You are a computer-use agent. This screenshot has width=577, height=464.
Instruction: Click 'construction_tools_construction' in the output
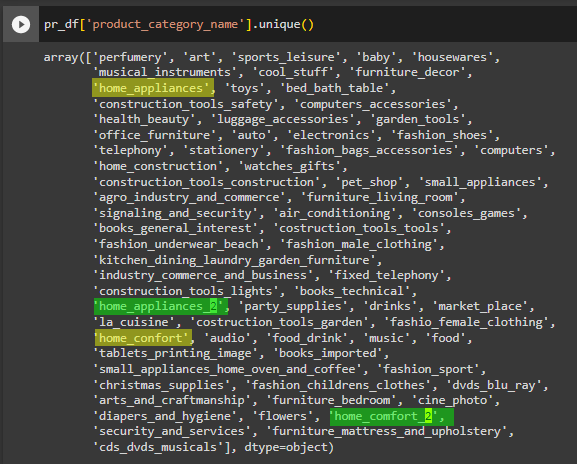click(206, 182)
